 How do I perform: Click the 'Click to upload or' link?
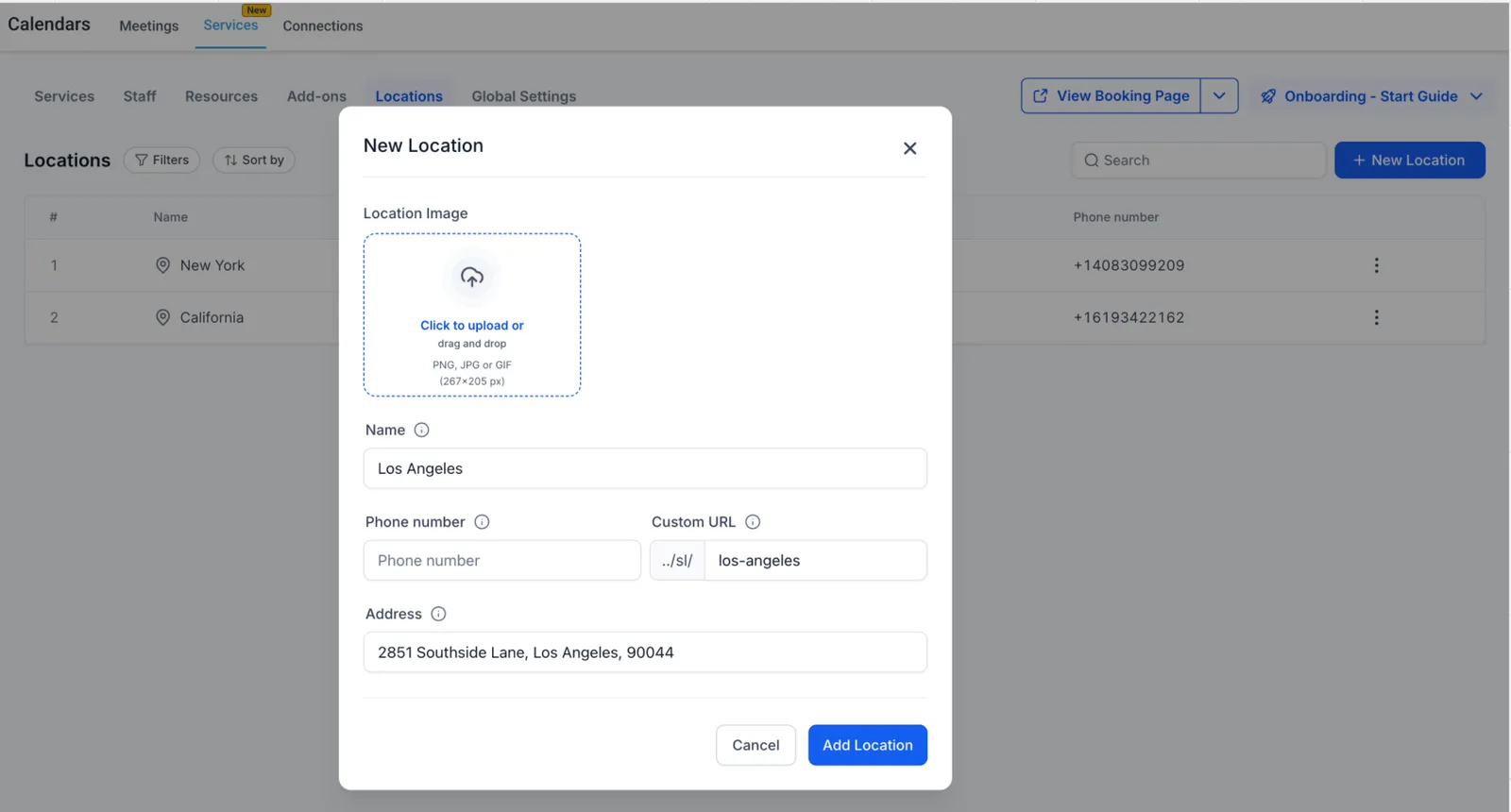pyautogui.click(x=472, y=326)
